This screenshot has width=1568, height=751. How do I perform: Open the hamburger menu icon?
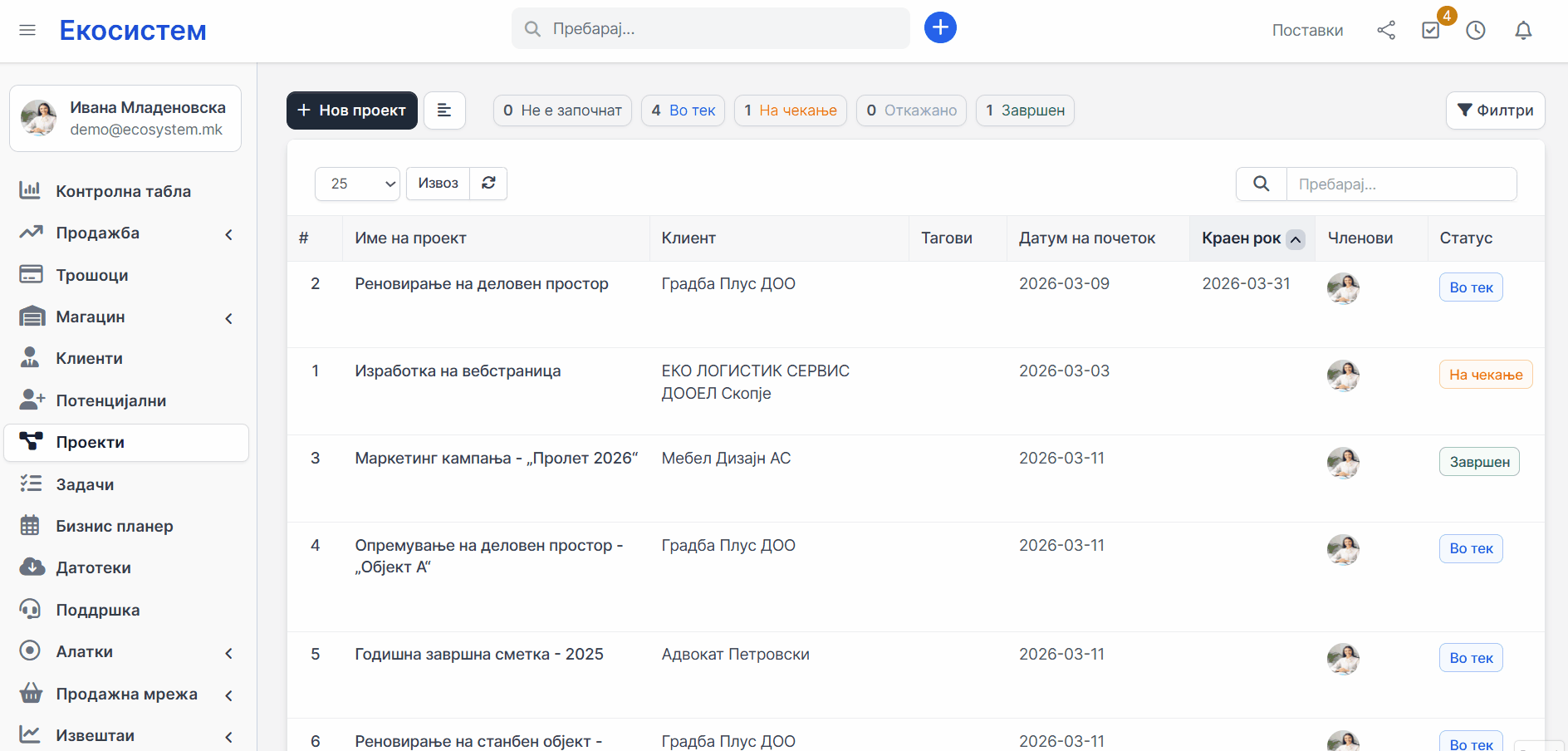27,30
